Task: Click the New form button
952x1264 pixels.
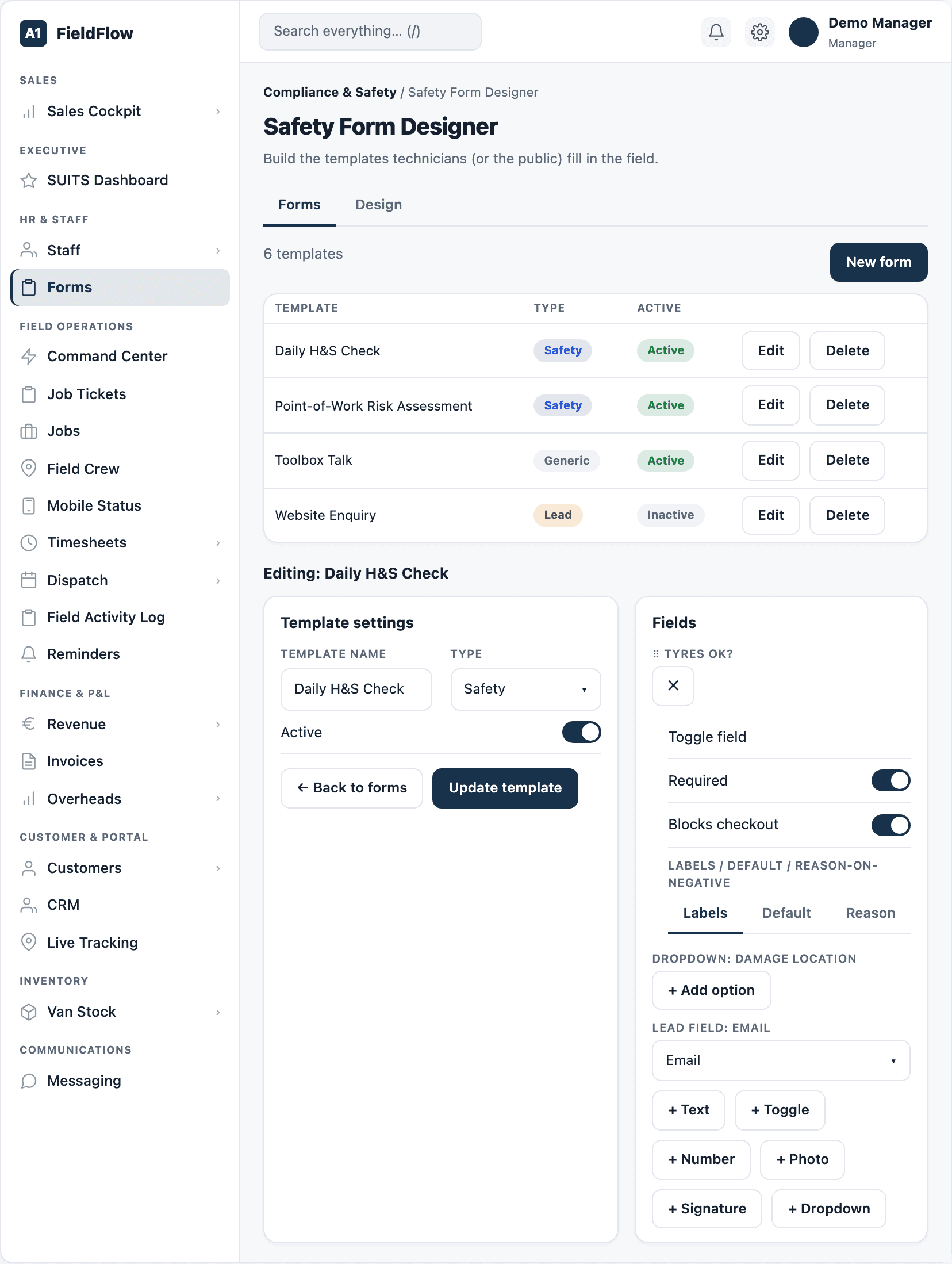Action: pos(878,262)
